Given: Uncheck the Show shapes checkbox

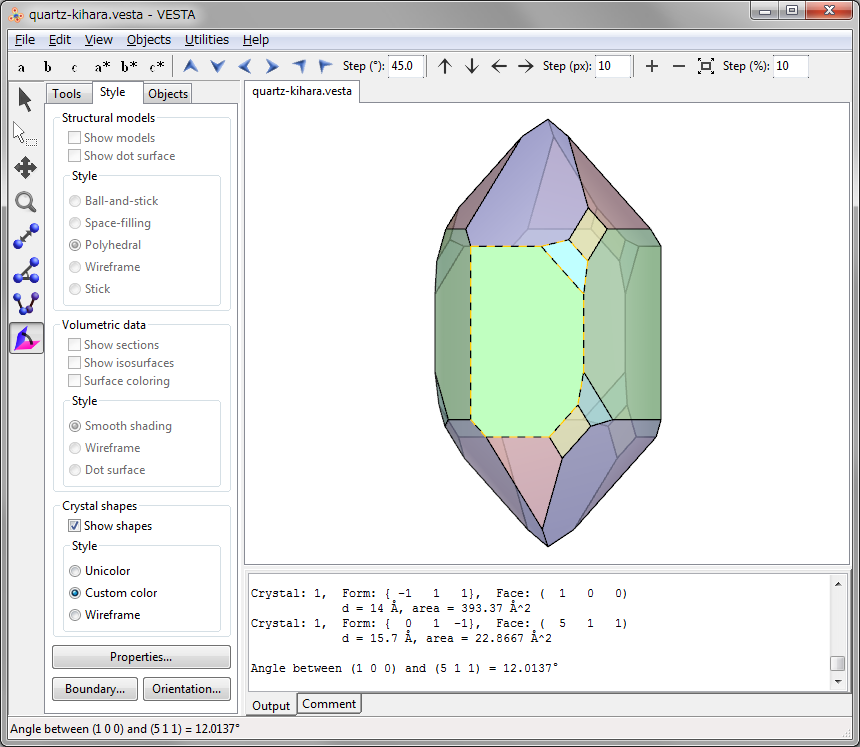Looking at the screenshot, I should 75,526.
